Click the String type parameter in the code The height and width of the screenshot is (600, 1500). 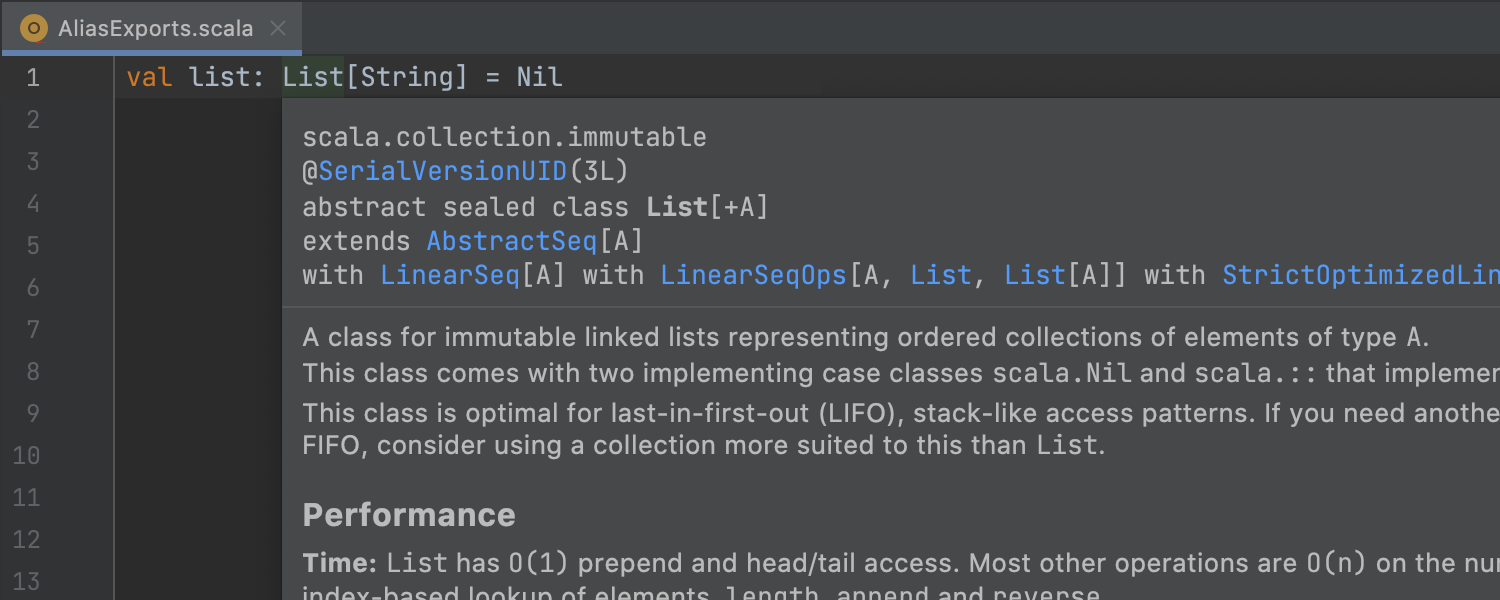coord(407,77)
